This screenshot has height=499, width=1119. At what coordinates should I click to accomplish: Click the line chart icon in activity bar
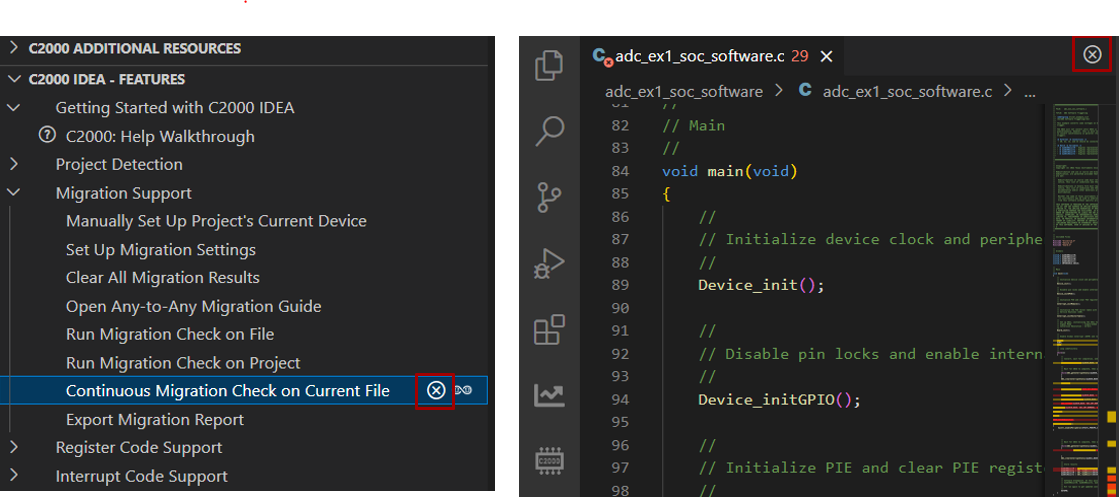coord(549,395)
